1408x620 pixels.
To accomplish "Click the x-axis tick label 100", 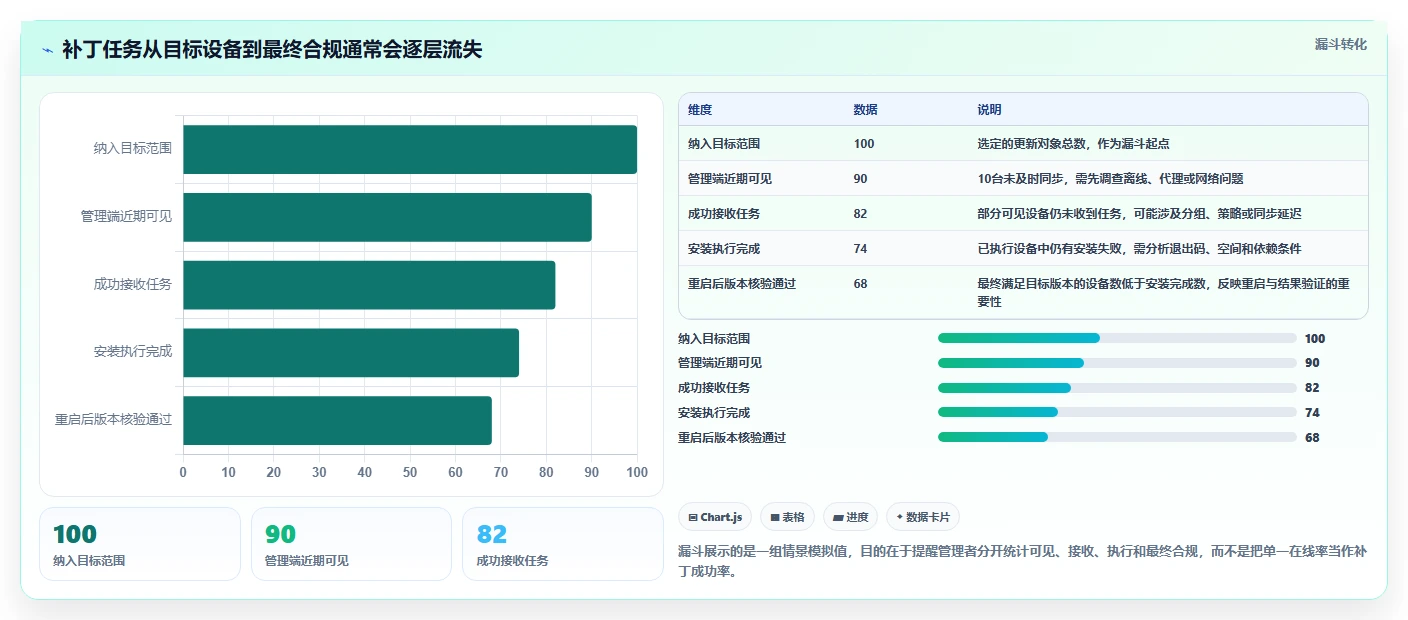I will point(637,472).
